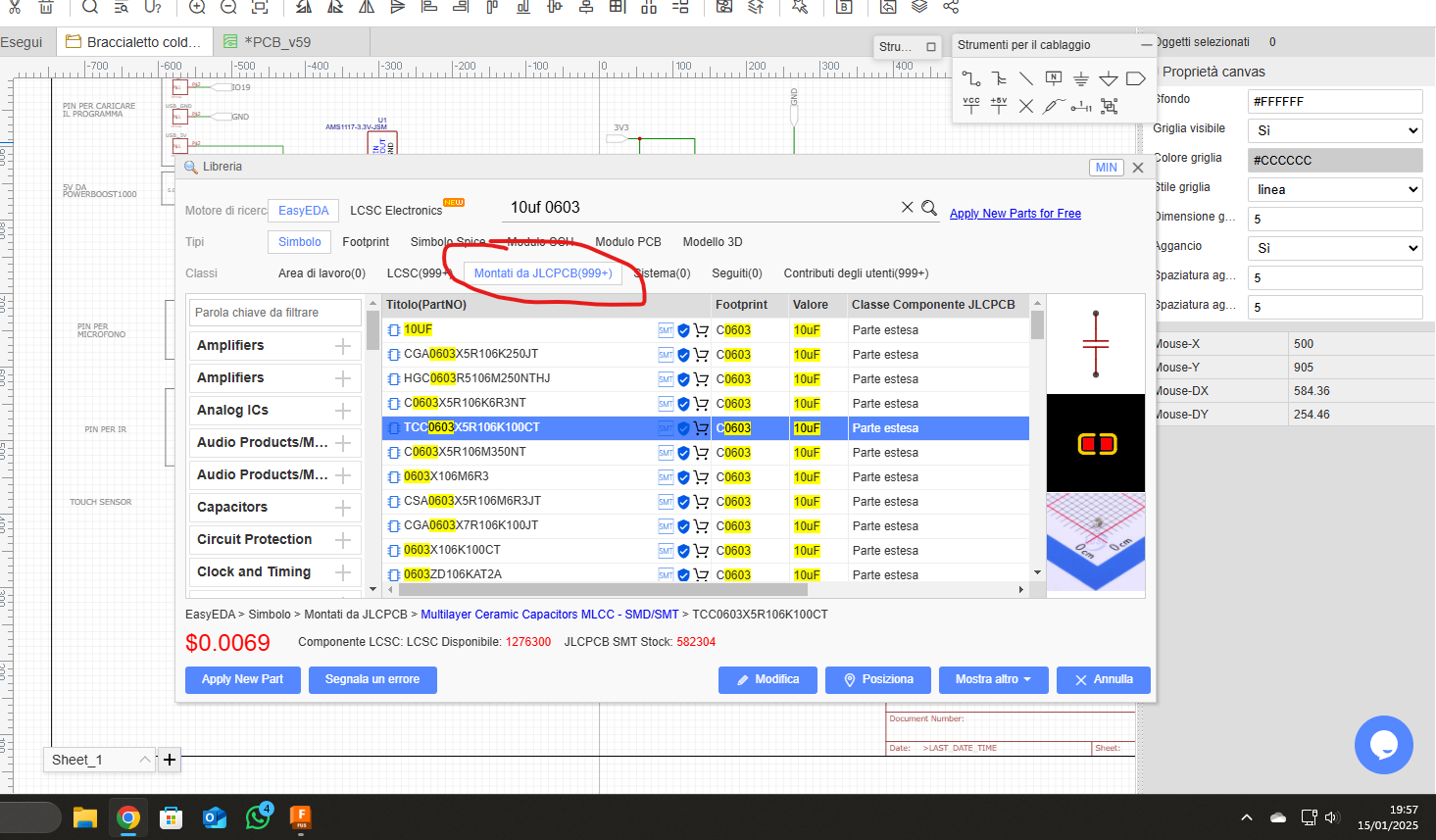Click the Annulla button

tap(1104, 679)
